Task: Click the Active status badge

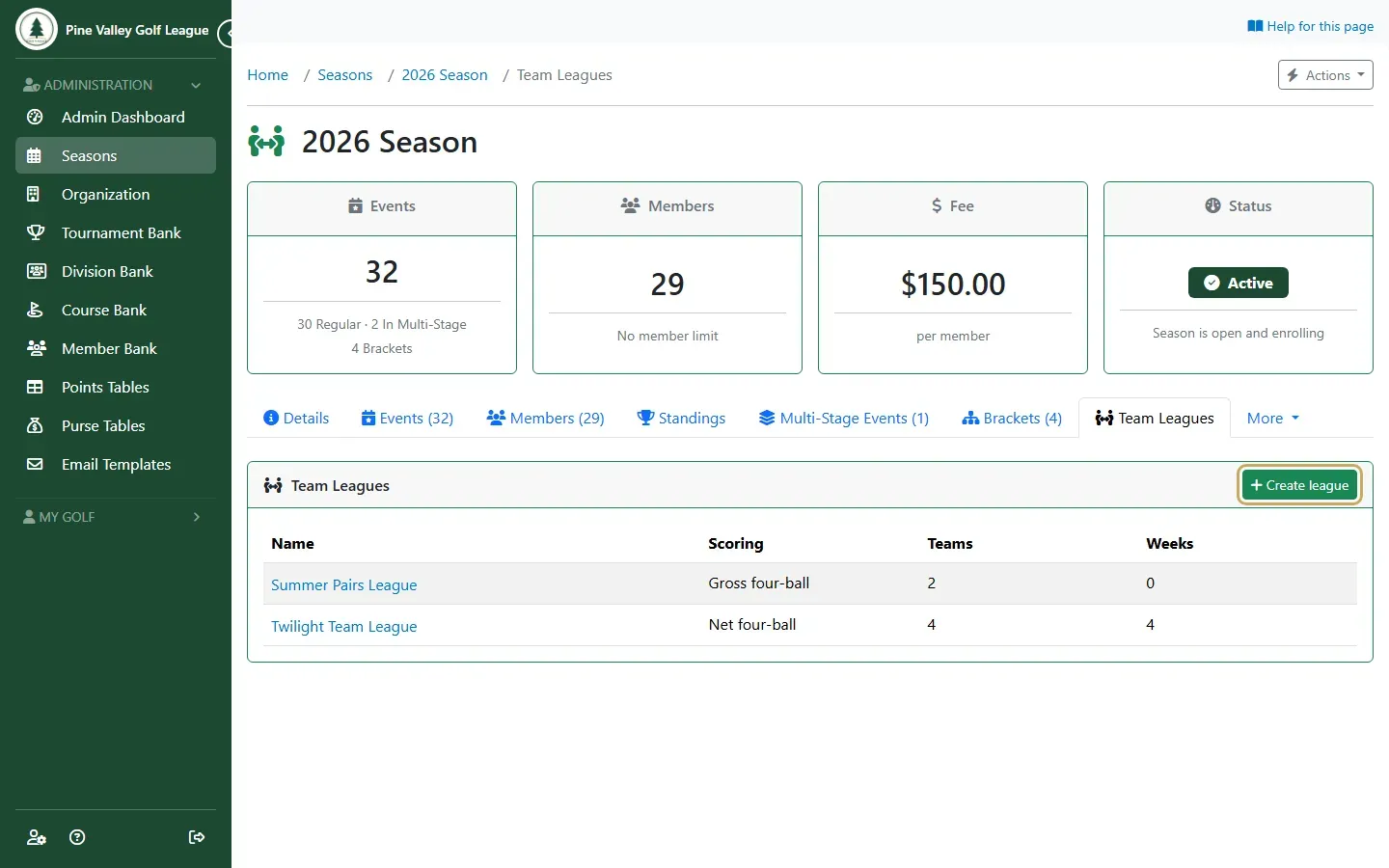Action: click(x=1239, y=283)
